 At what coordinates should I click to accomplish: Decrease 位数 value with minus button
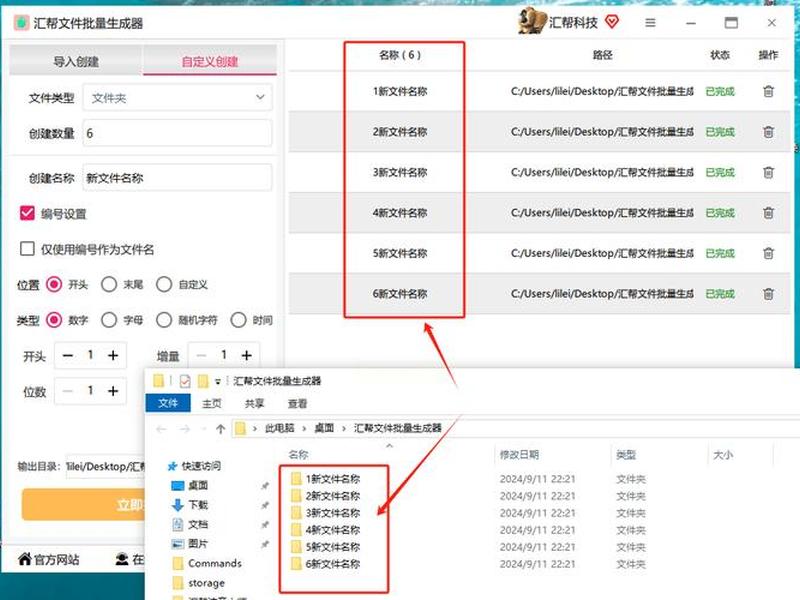(x=68, y=391)
